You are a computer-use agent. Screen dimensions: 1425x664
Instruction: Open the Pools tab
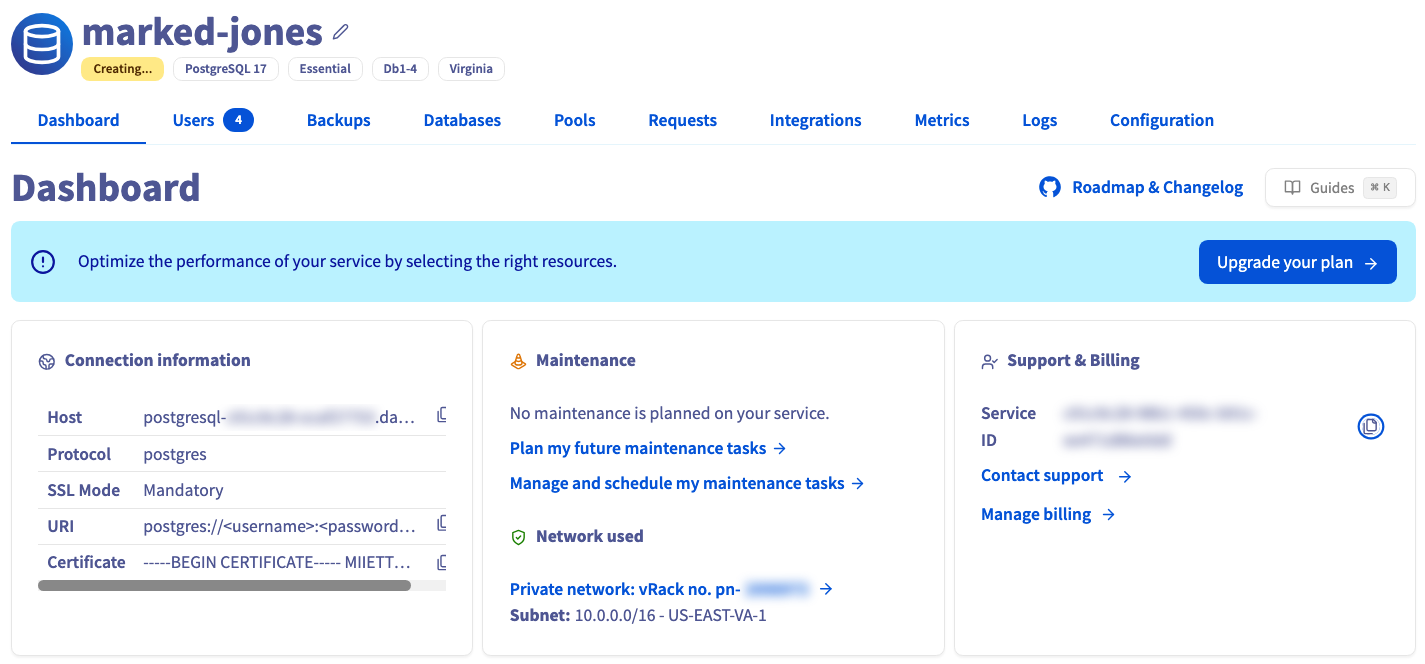click(x=575, y=120)
